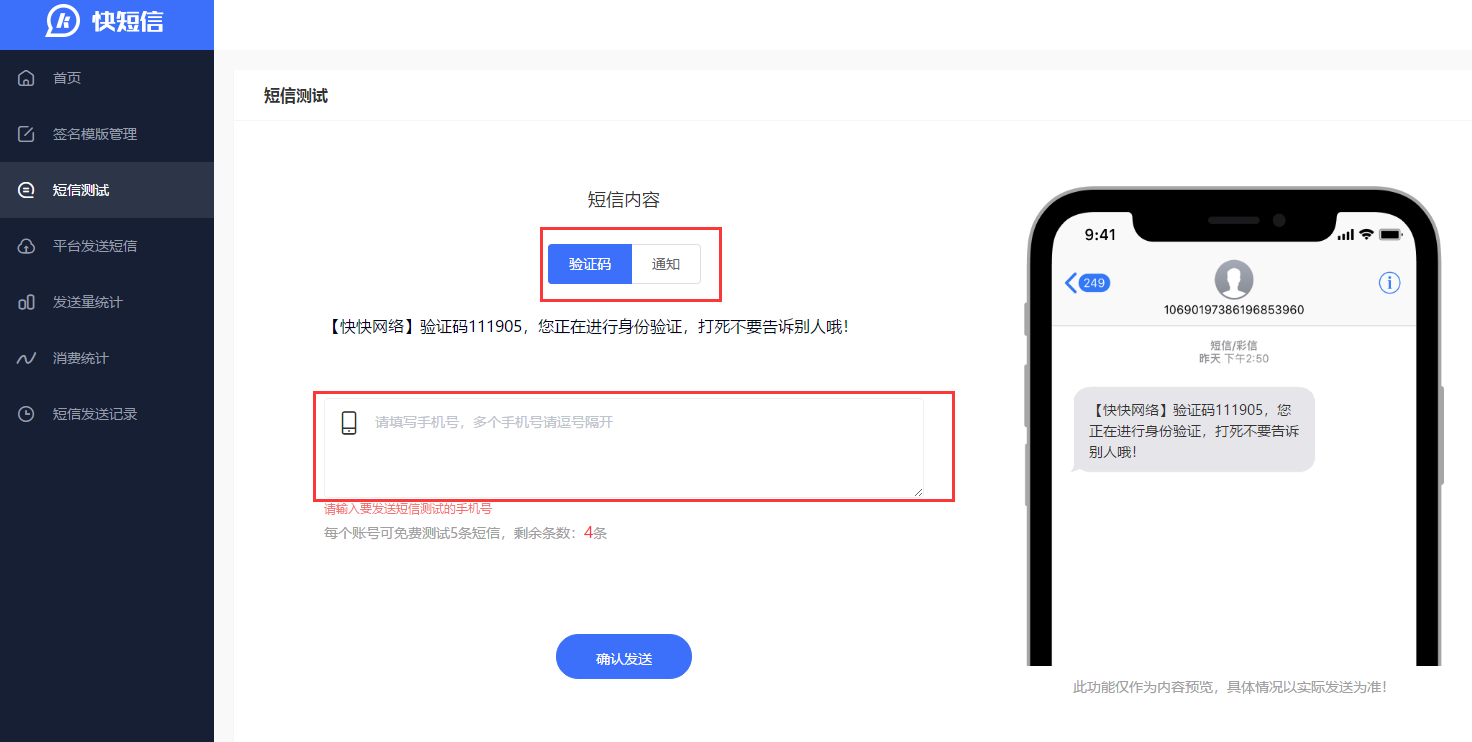Click the edit icon beside 签名模版管理
This screenshot has width=1472, height=742.
point(27,134)
